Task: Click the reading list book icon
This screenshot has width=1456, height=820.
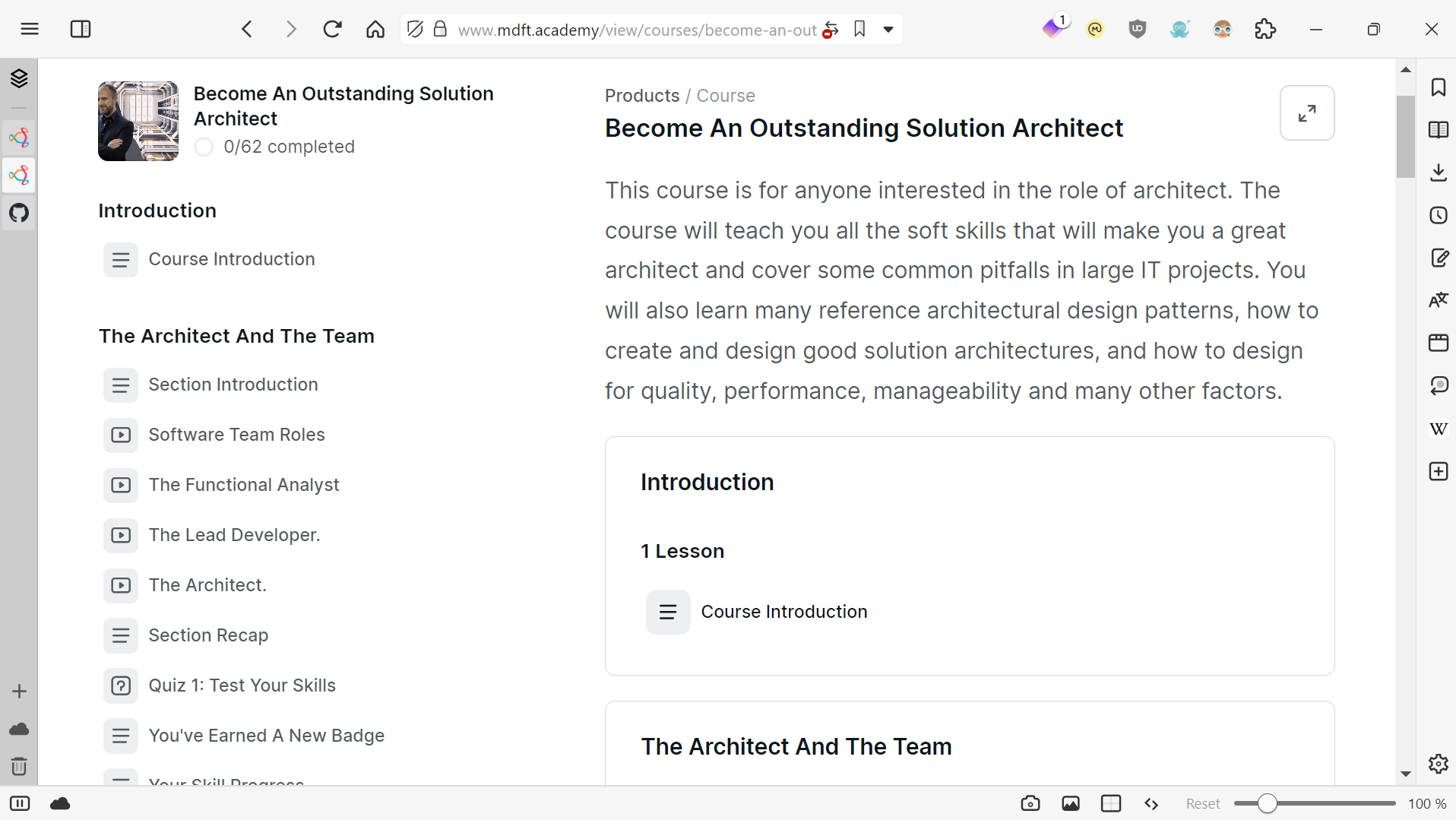Action: pos(1438,130)
